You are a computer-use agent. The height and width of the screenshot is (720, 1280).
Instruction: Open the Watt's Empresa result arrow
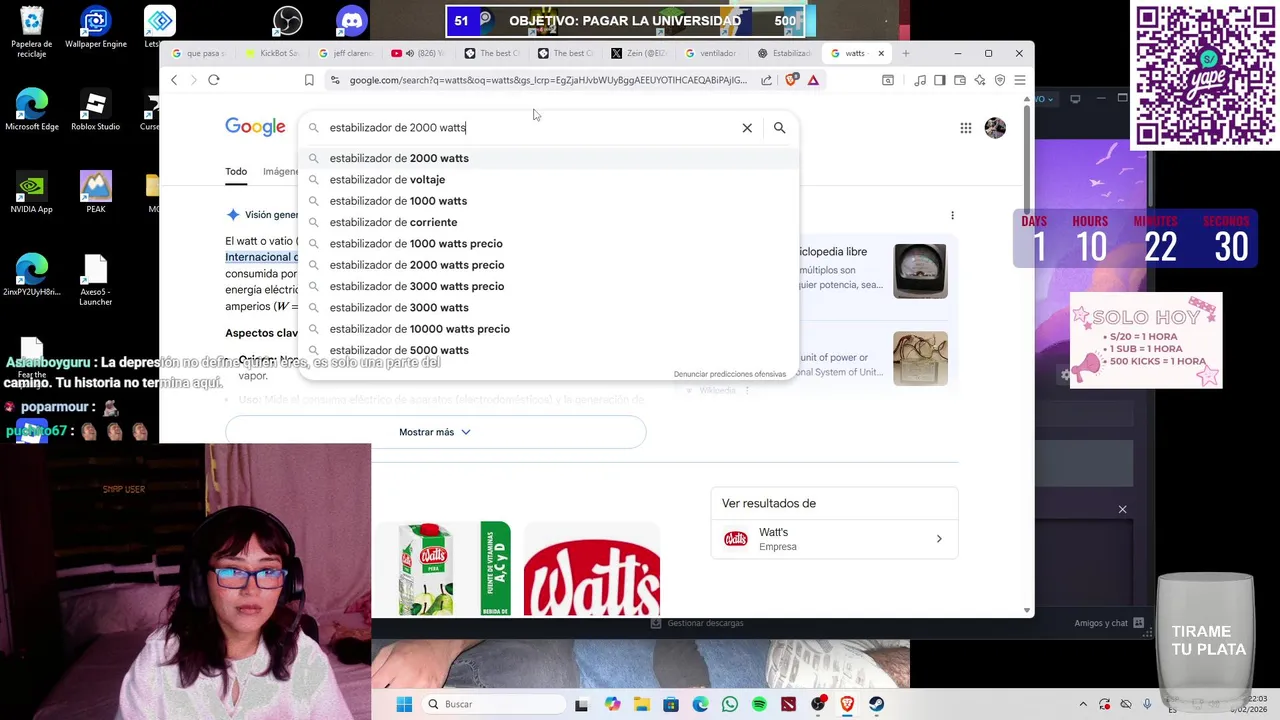click(938, 539)
